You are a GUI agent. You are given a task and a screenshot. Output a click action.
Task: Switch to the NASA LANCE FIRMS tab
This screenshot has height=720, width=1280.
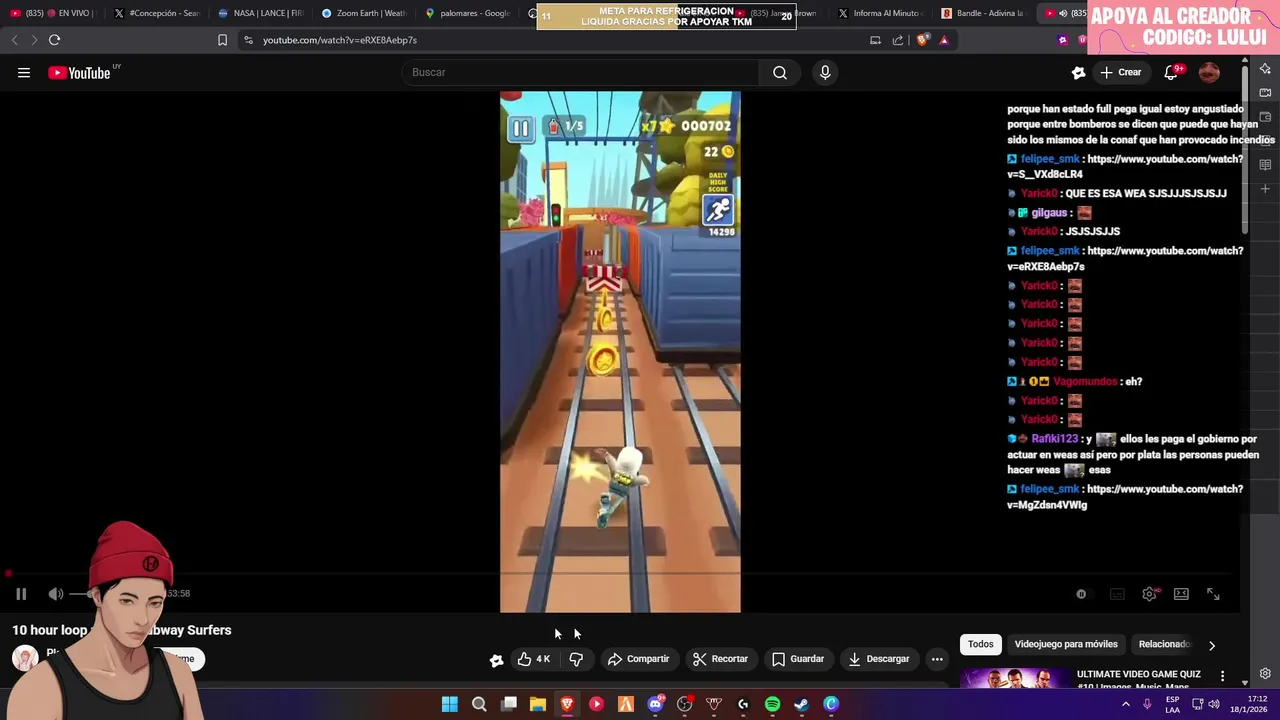[x=260, y=13]
